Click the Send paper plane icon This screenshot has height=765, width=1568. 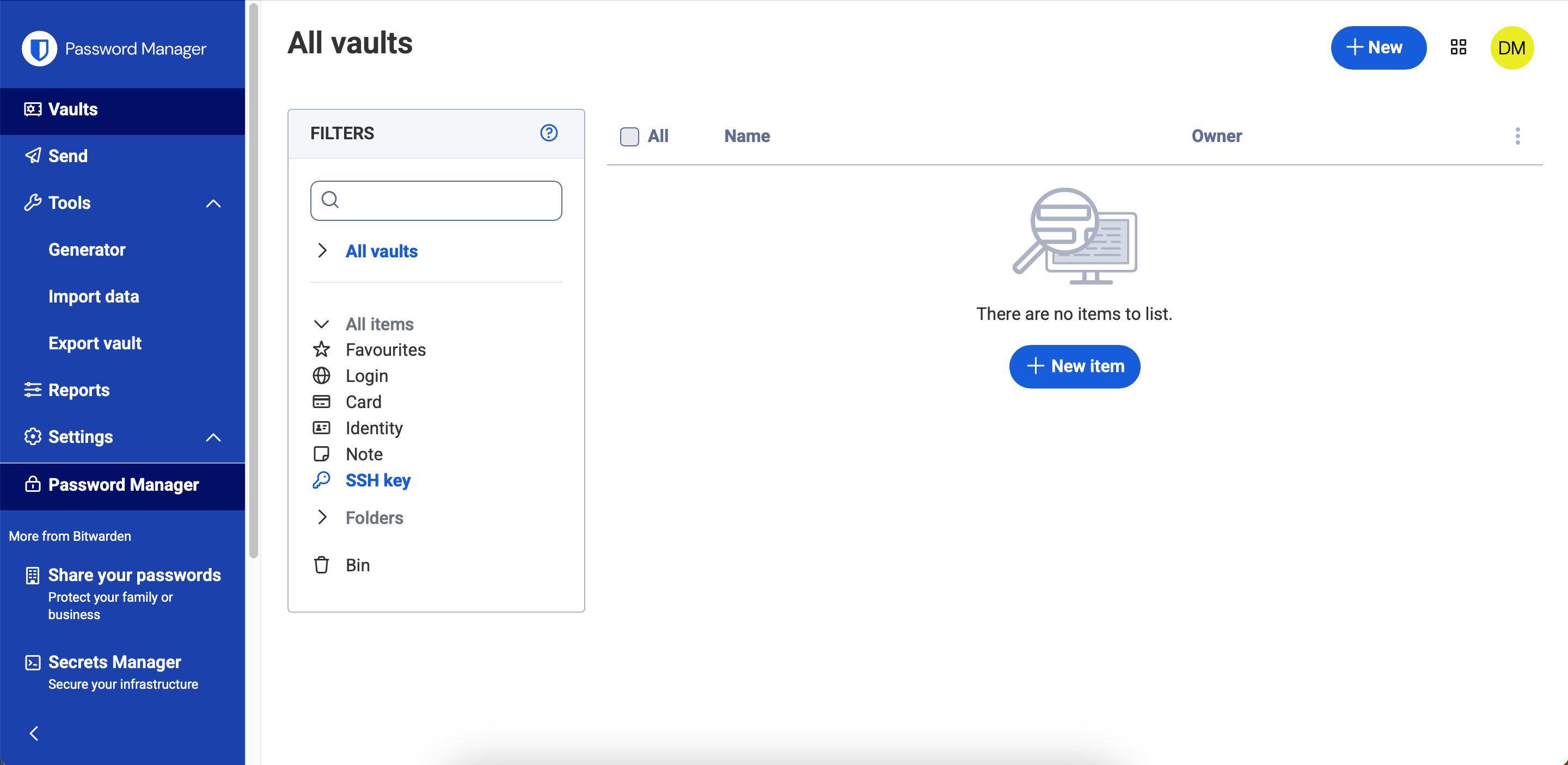pyautogui.click(x=33, y=156)
